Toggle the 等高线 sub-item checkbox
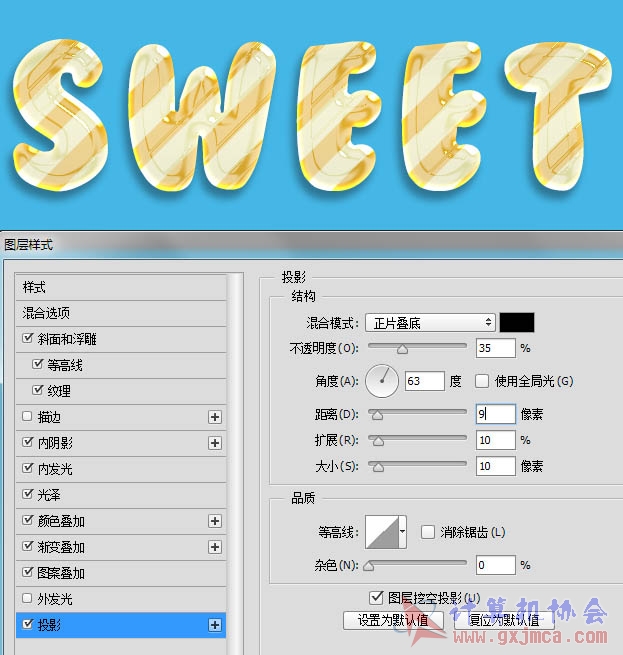The height and width of the screenshot is (655, 623). [38, 364]
